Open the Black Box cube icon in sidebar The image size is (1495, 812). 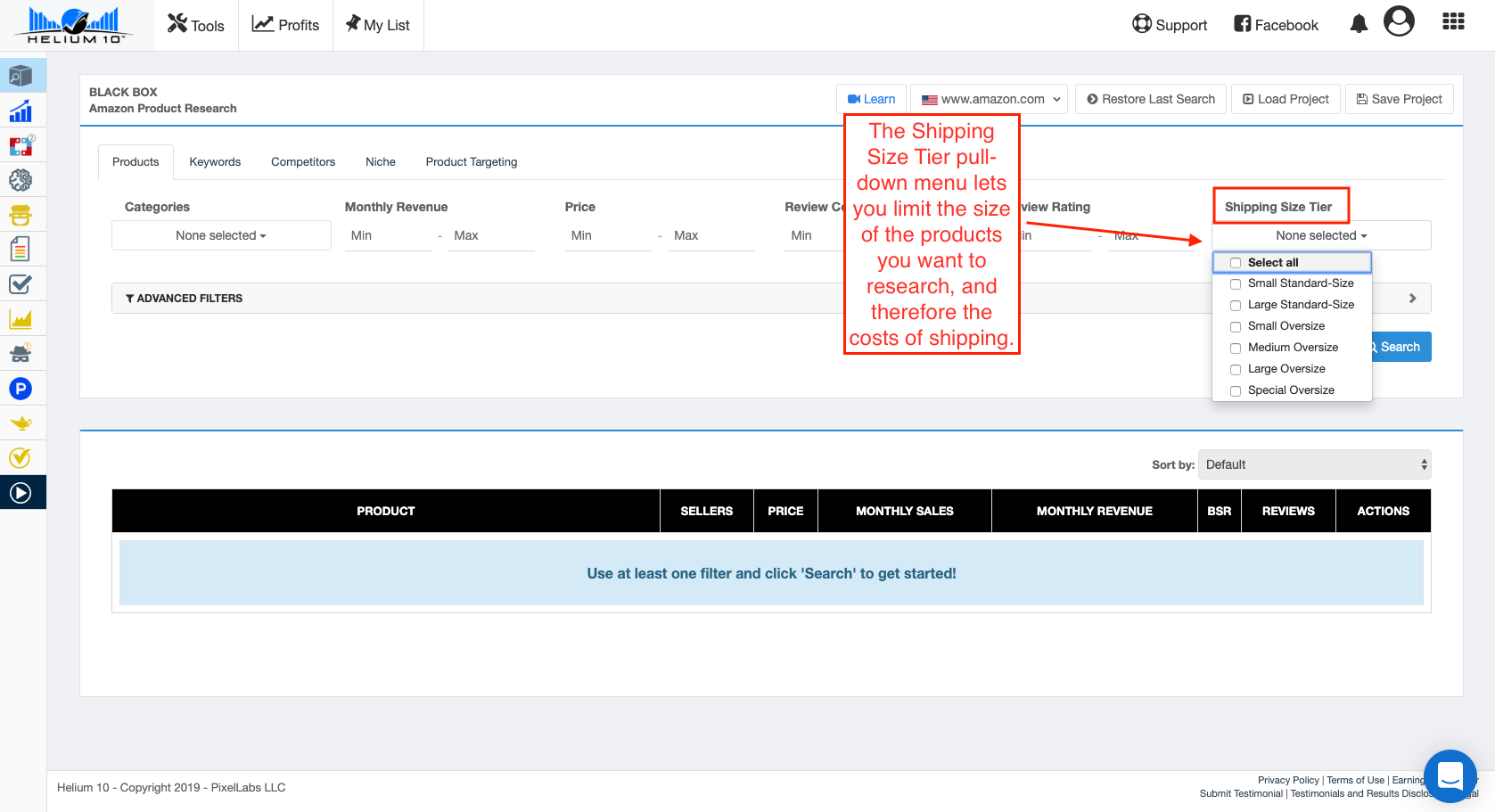coord(21,77)
